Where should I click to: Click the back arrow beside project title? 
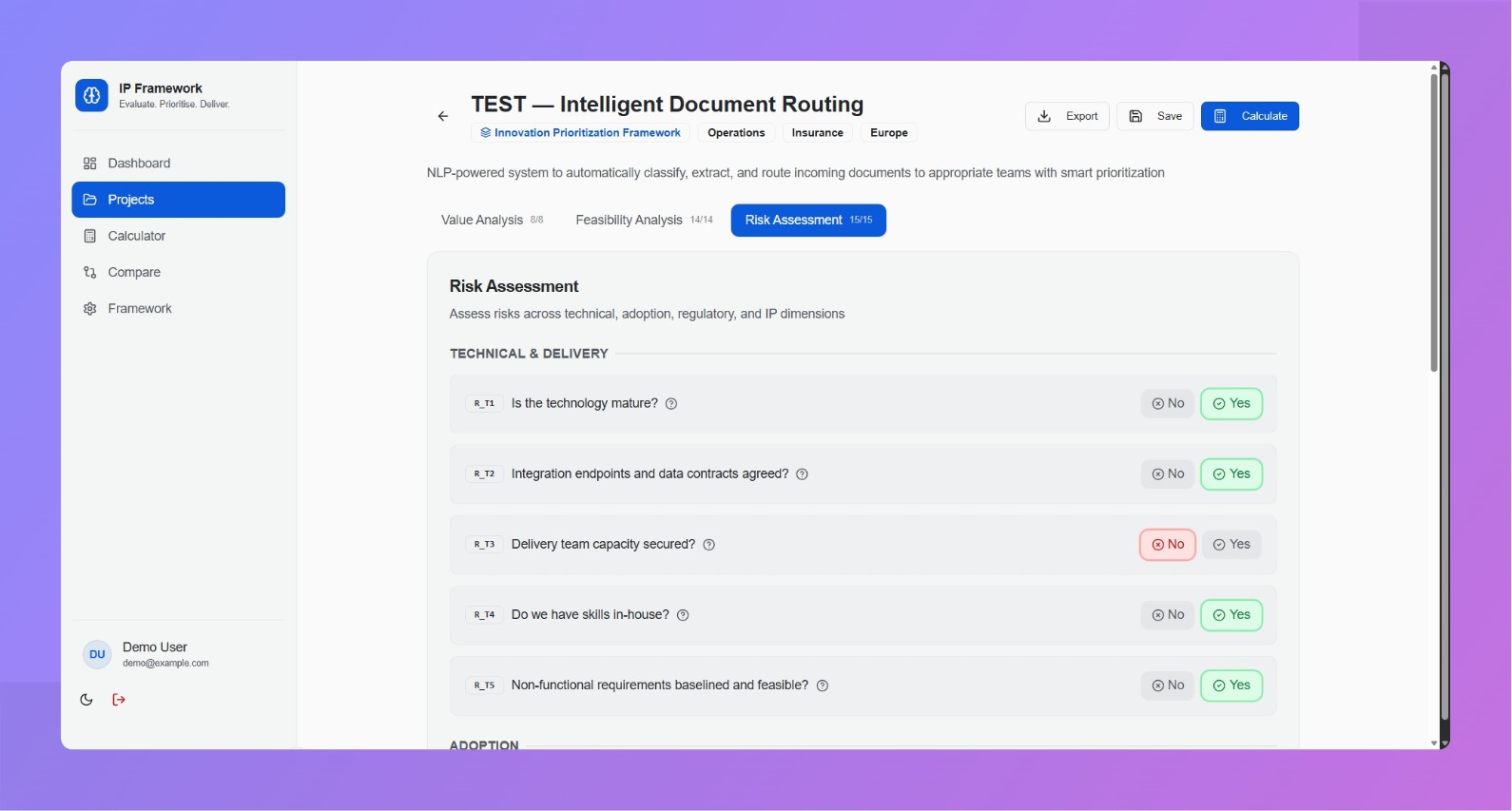coord(443,116)
